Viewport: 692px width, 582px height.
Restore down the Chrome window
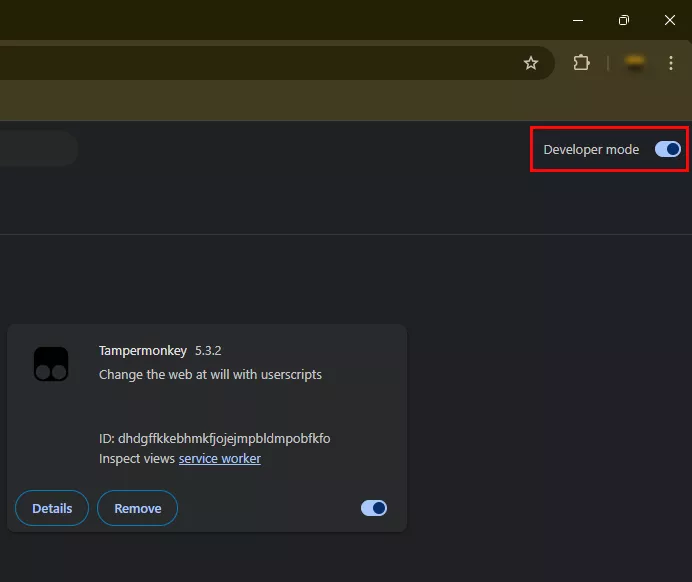point(624,20)
